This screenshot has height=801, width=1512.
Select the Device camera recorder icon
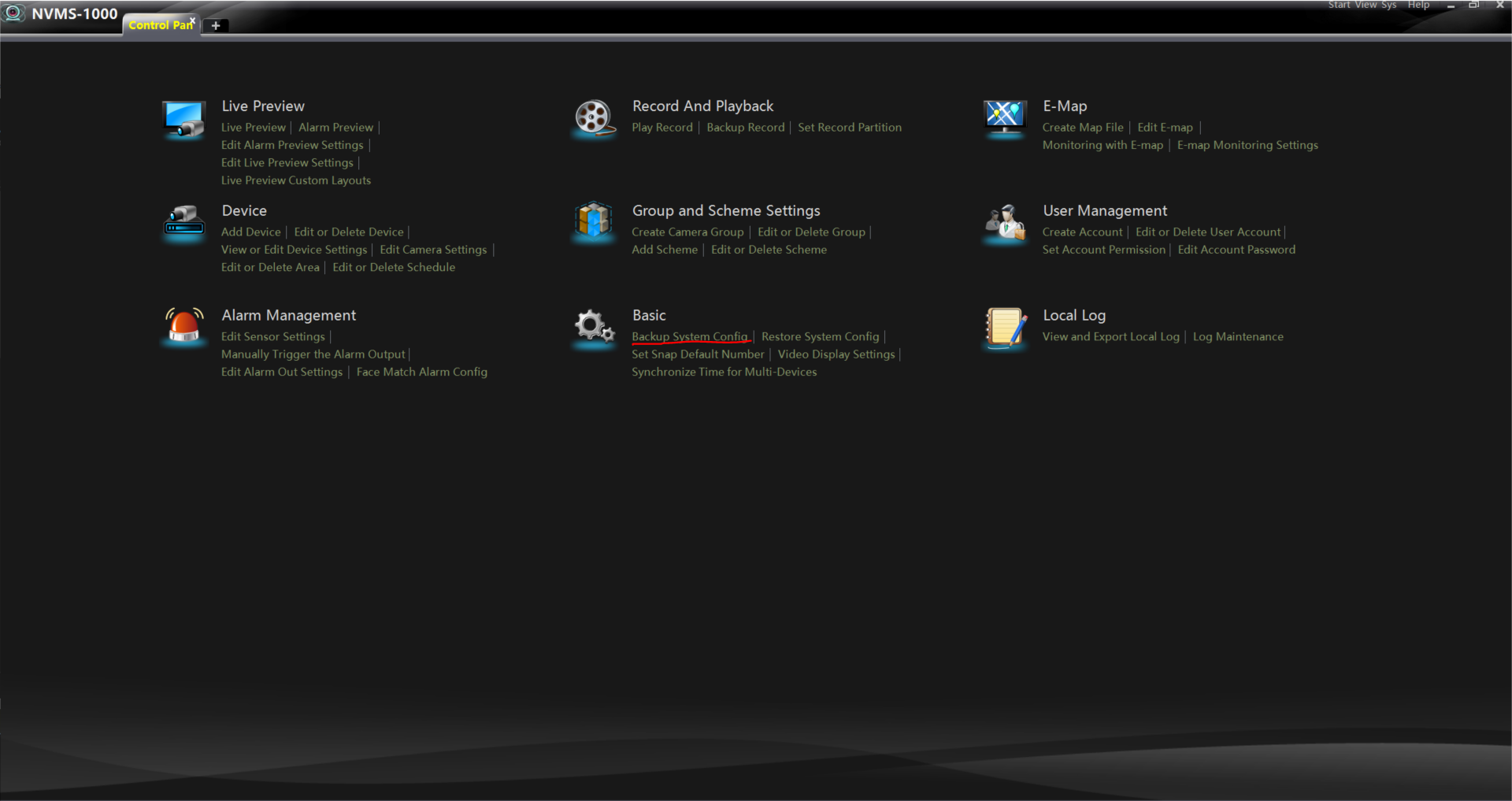click(x=183, y=222)
